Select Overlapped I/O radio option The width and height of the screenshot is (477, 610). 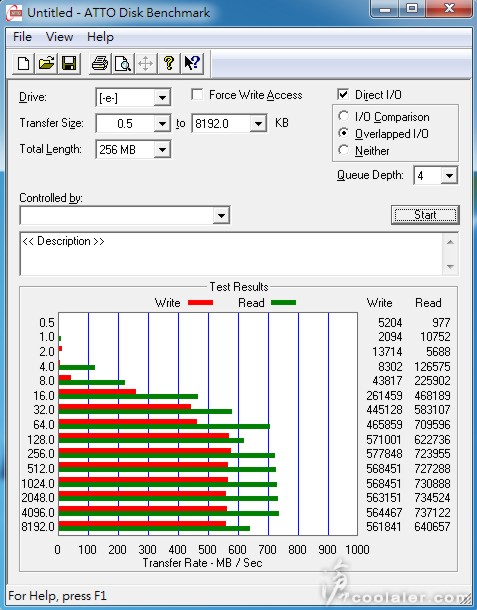344,133
